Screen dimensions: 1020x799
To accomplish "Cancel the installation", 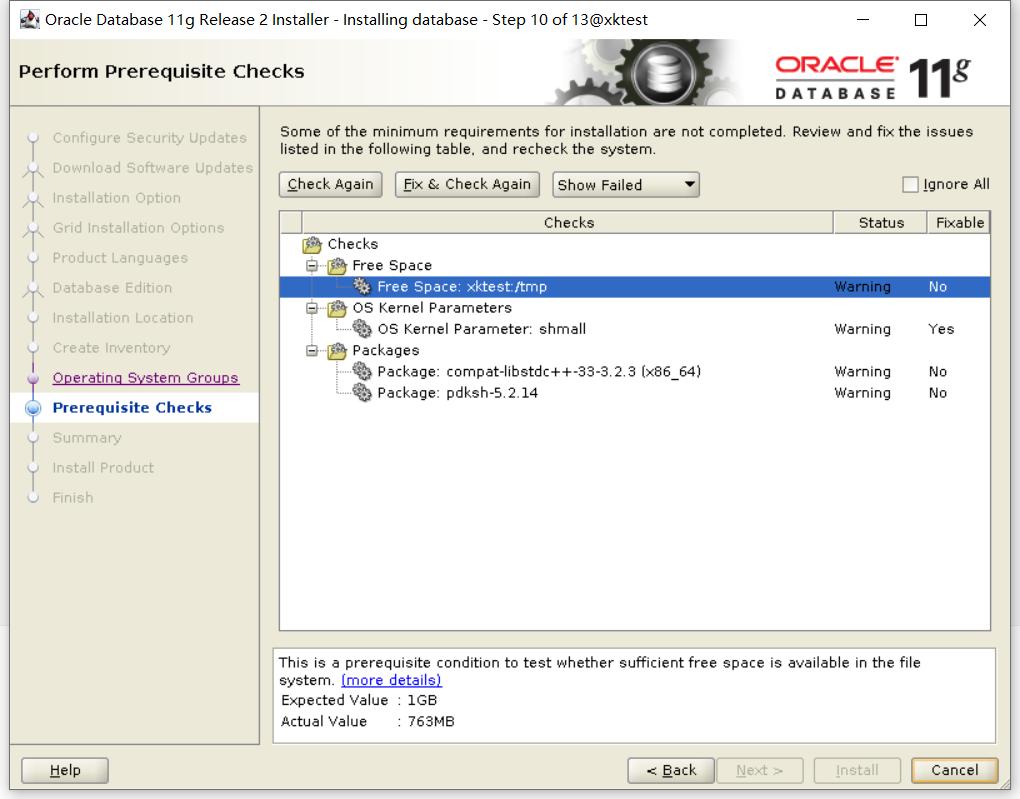I will [954, 770].
